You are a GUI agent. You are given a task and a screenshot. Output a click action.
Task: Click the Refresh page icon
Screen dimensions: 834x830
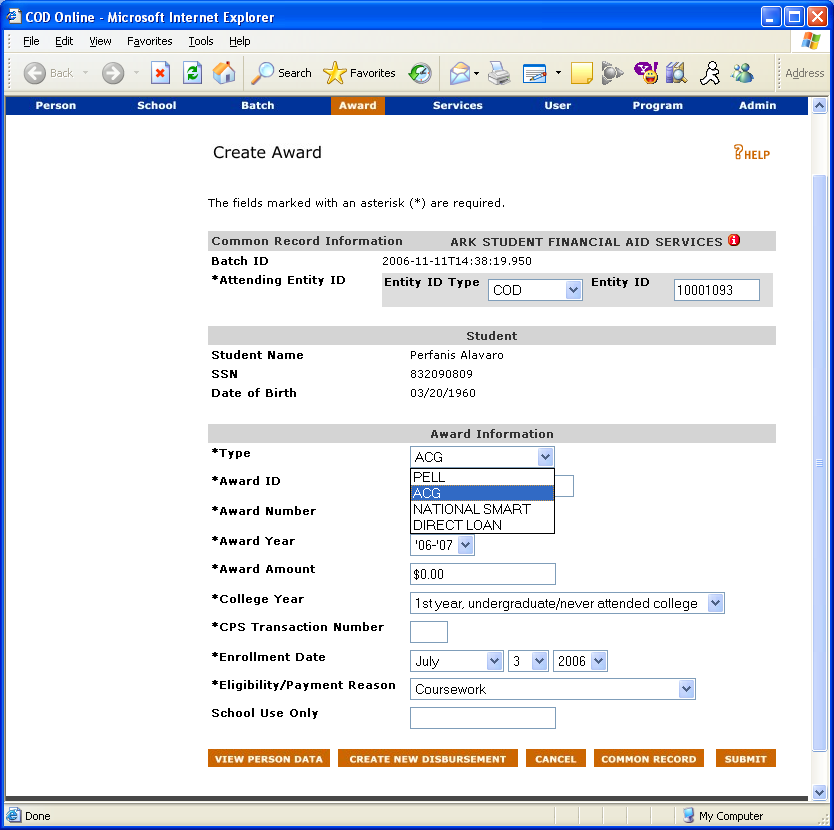coord(192,73)
